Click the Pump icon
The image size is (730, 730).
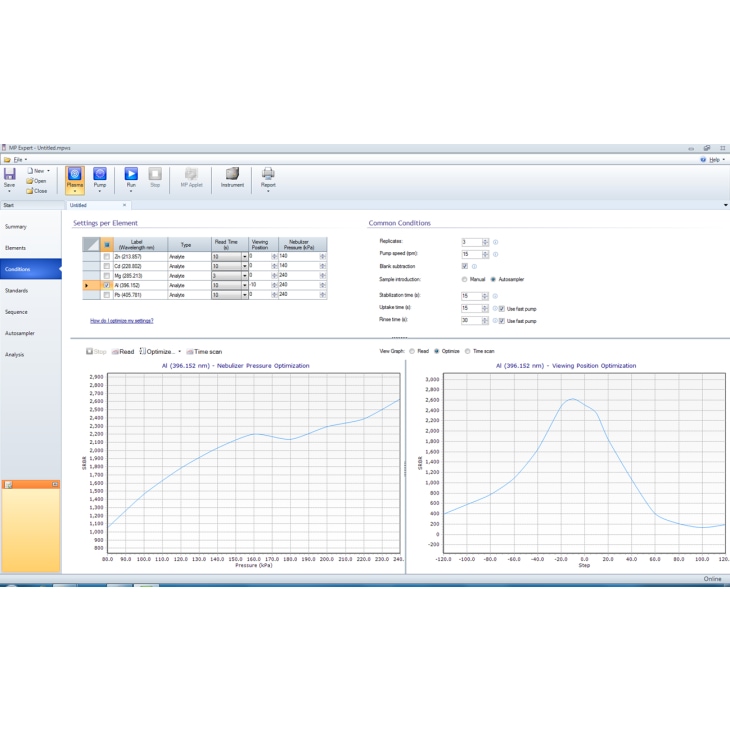[100, 176]
